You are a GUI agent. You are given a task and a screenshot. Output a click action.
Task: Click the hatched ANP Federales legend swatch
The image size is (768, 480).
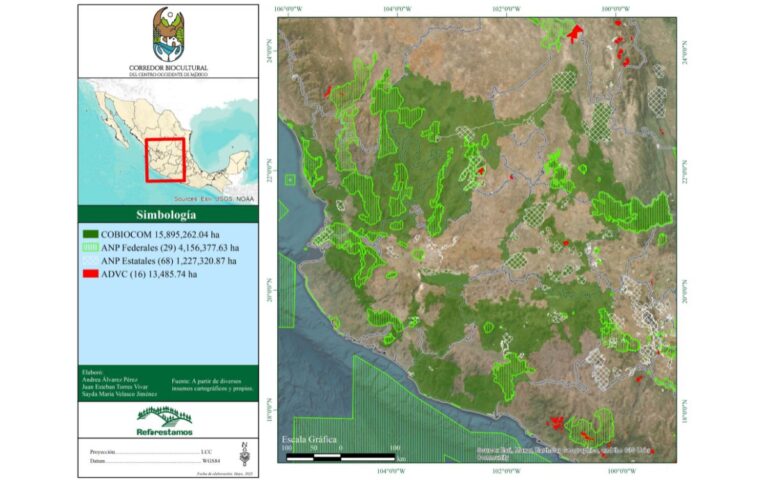tap(91, 248)
